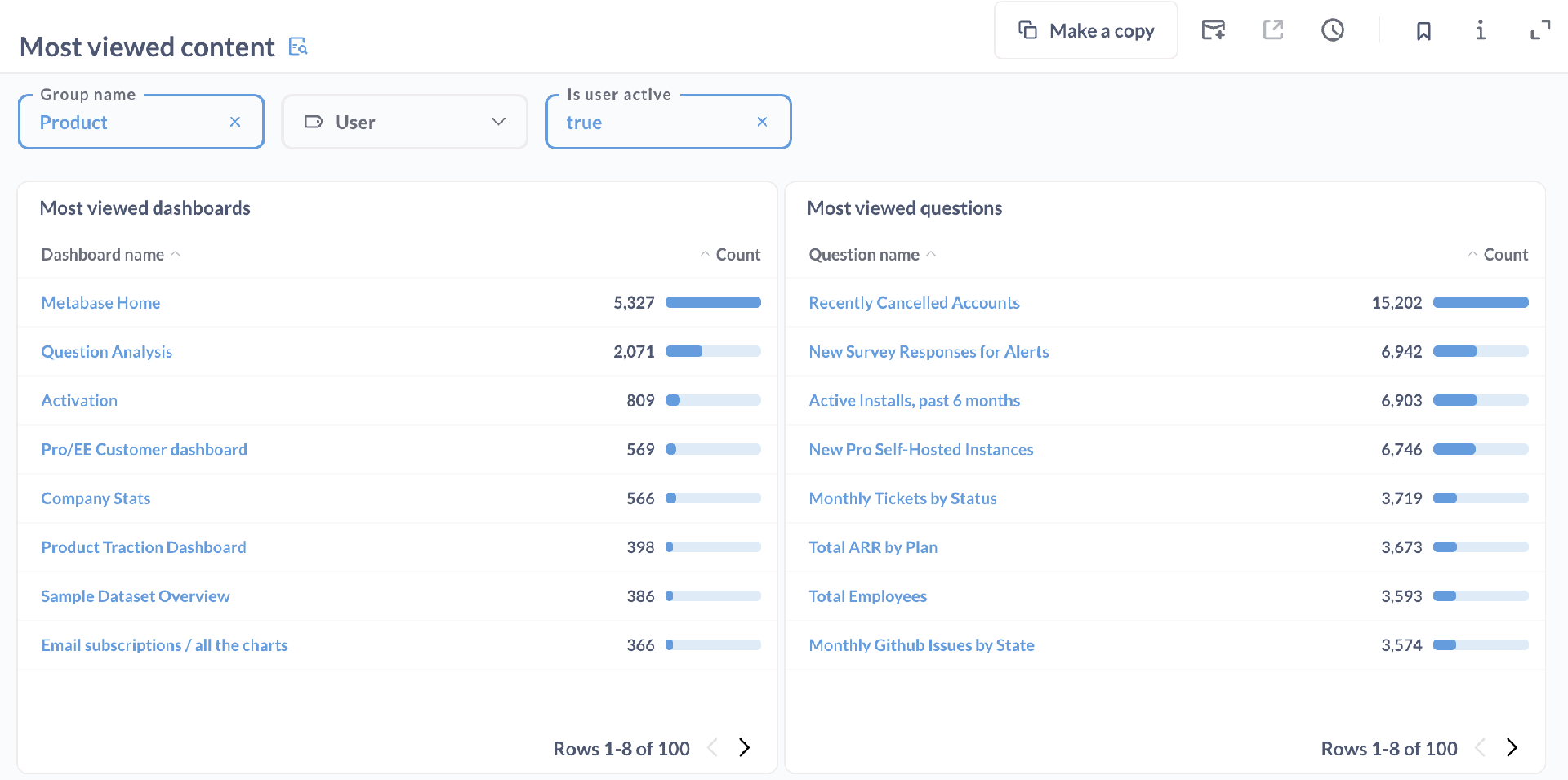The image size is (1568, 780).
Task: Open New Pro Self-Hosted Instances question
Action: click(921, 449)
